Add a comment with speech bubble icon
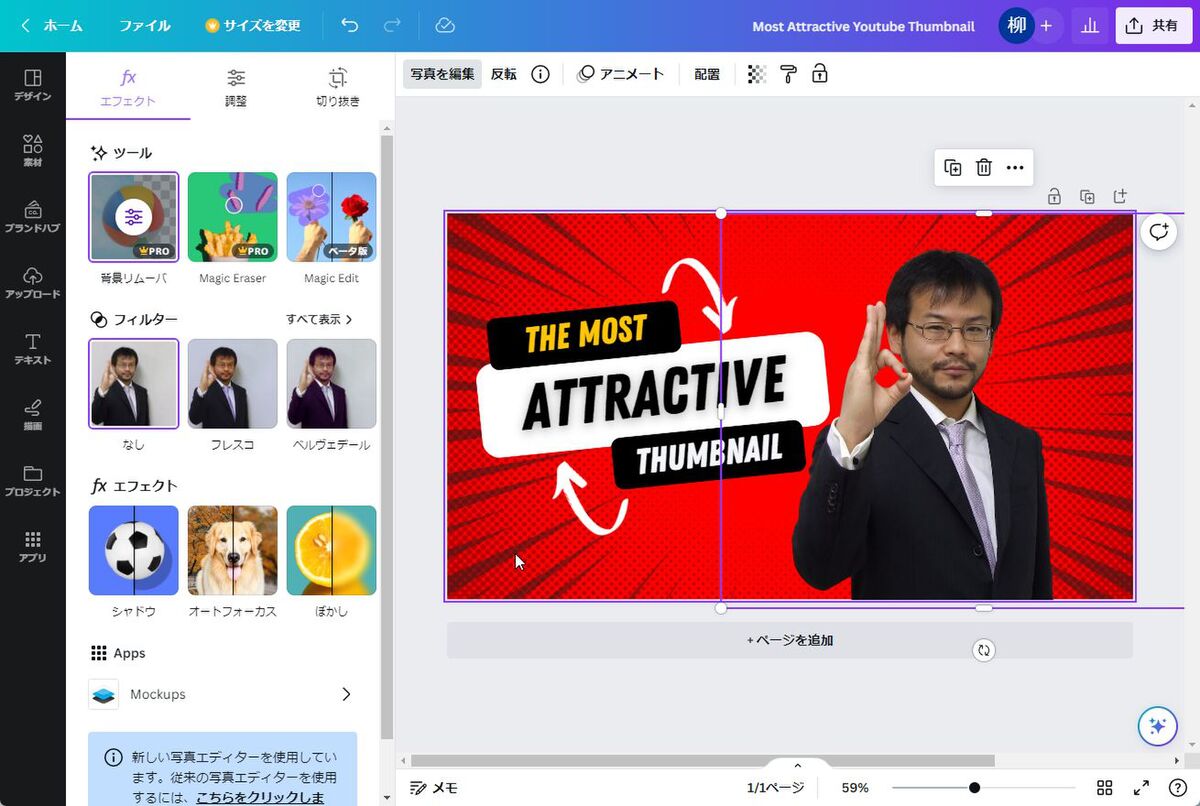Image resolution: width=1200 pixels, height=806 pixels. [x=1158, y=232]
